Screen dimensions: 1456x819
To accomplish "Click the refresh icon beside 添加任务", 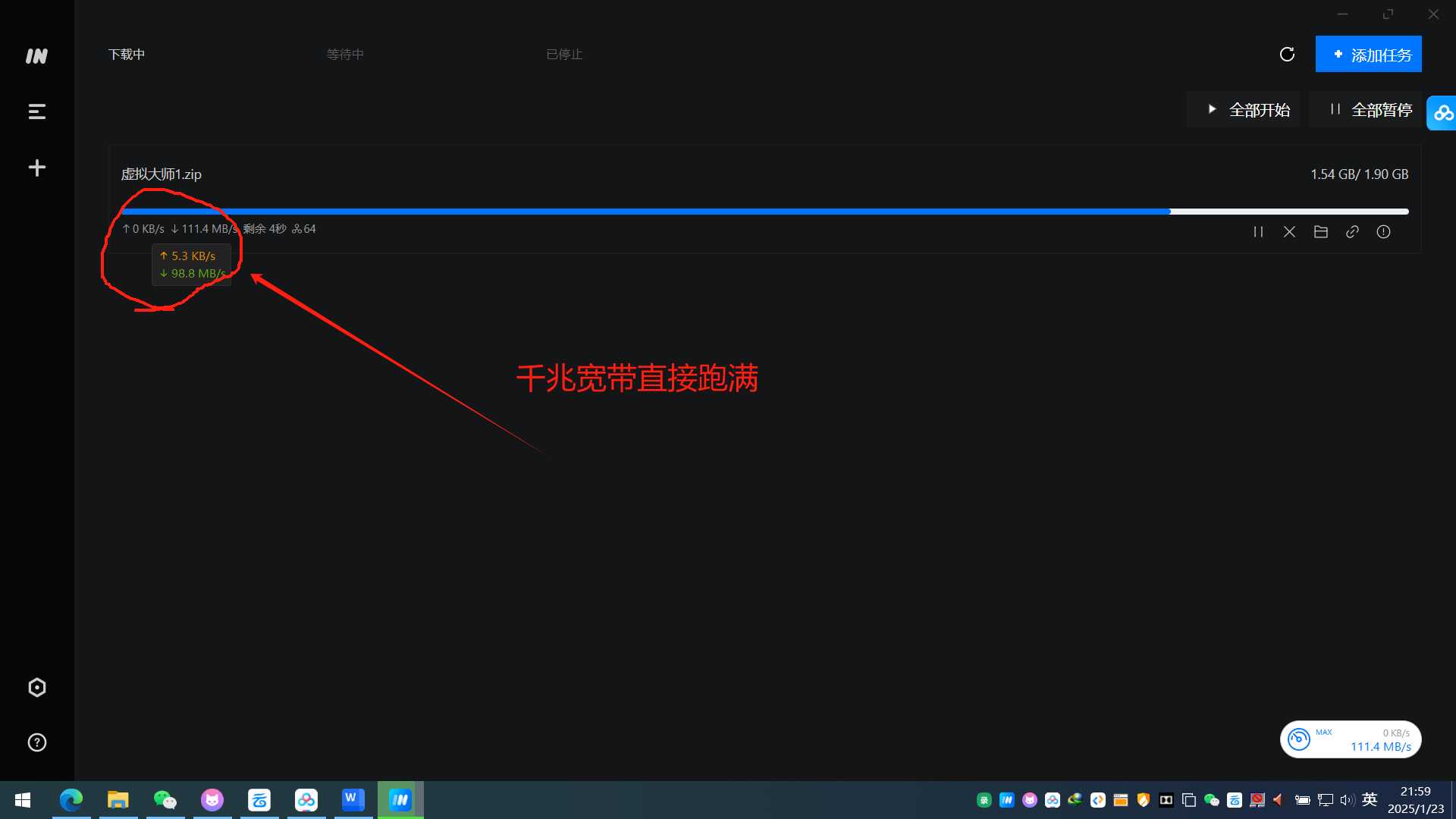I will coord(1287,55).
